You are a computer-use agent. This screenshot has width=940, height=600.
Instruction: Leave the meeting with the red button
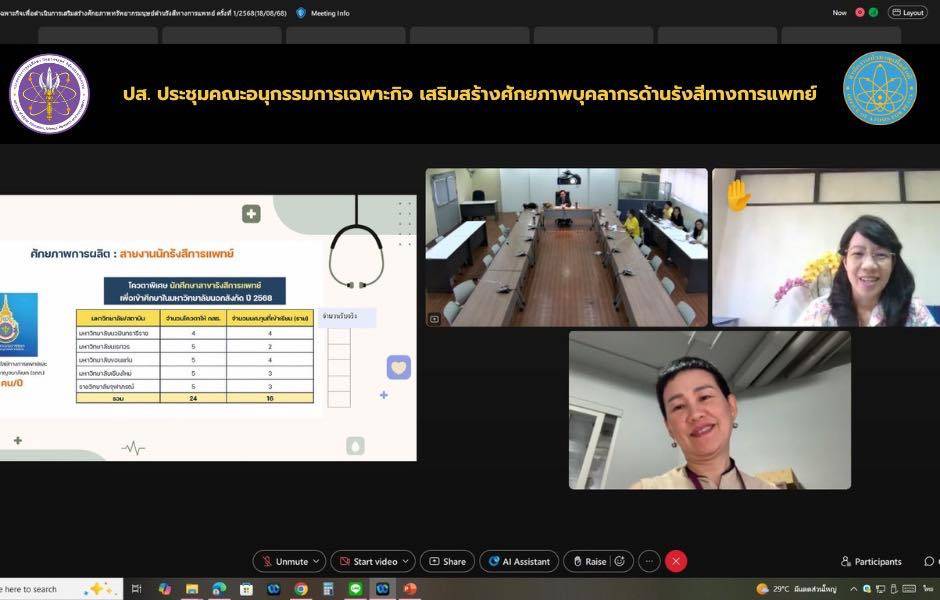(x=675, y=561)
